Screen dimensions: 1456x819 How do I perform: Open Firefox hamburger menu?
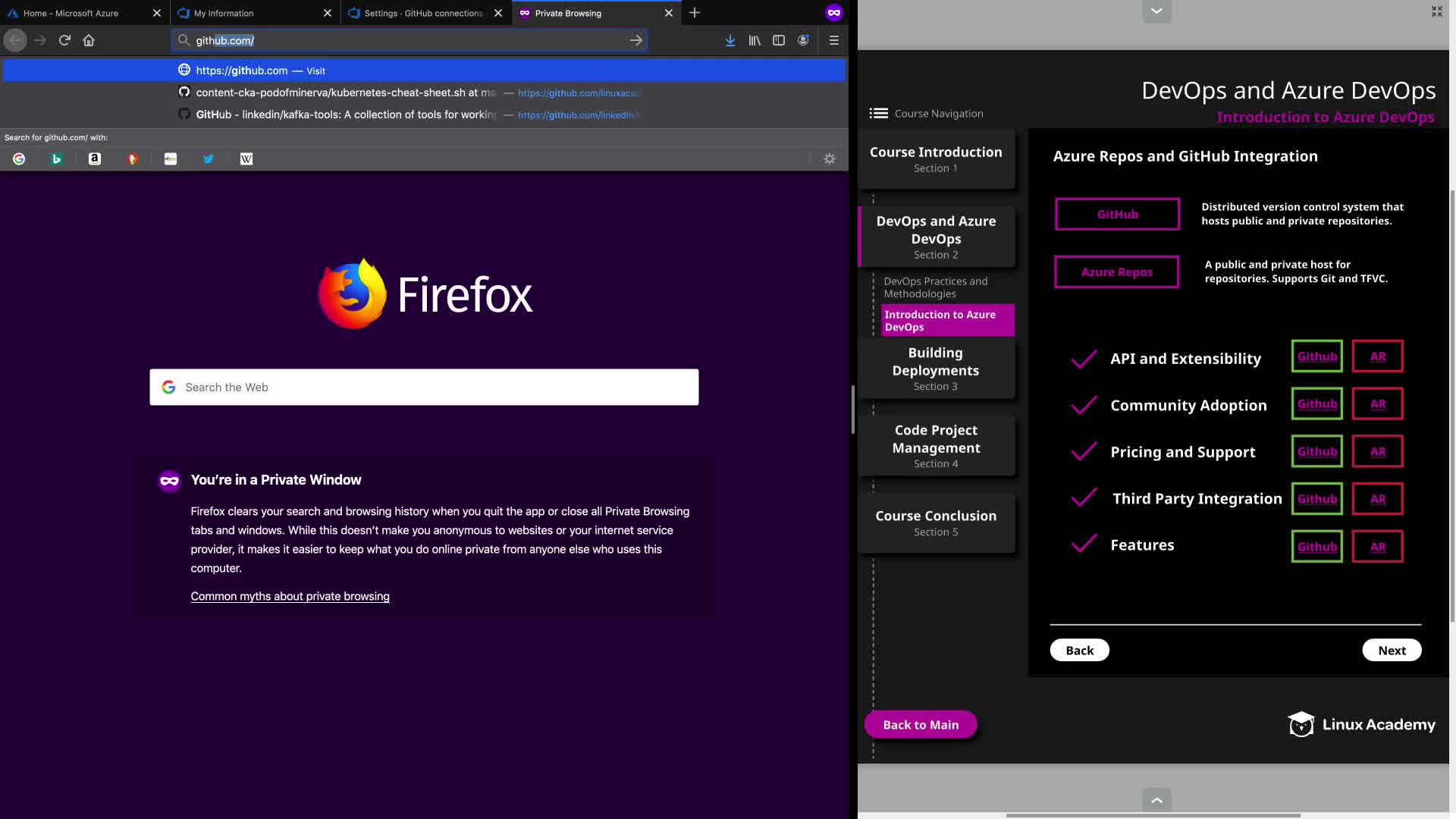(x=833, y=40)
